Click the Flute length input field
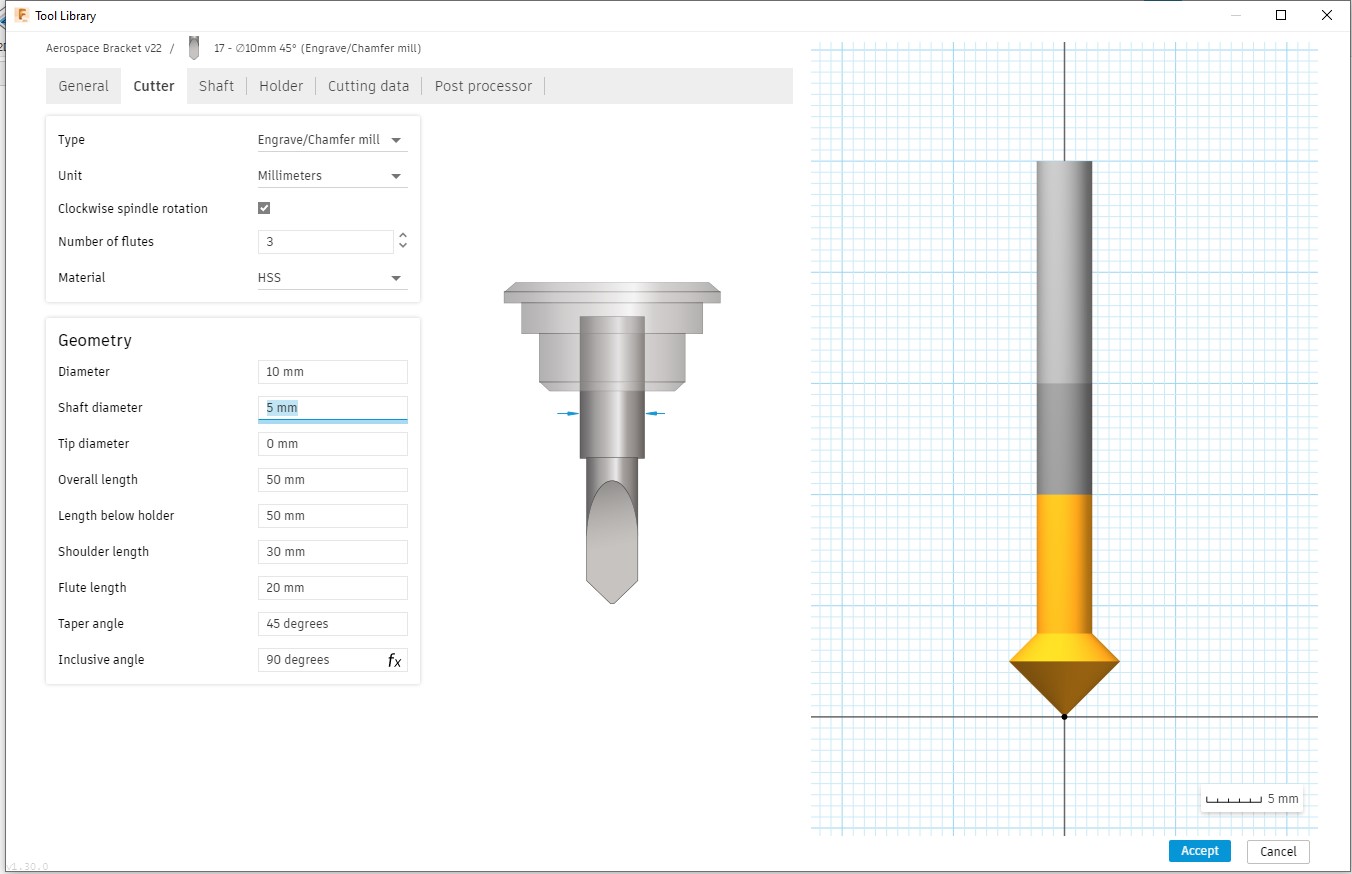Image resolution: width=1352 pixels, height=874 pixels. [332, 588]
